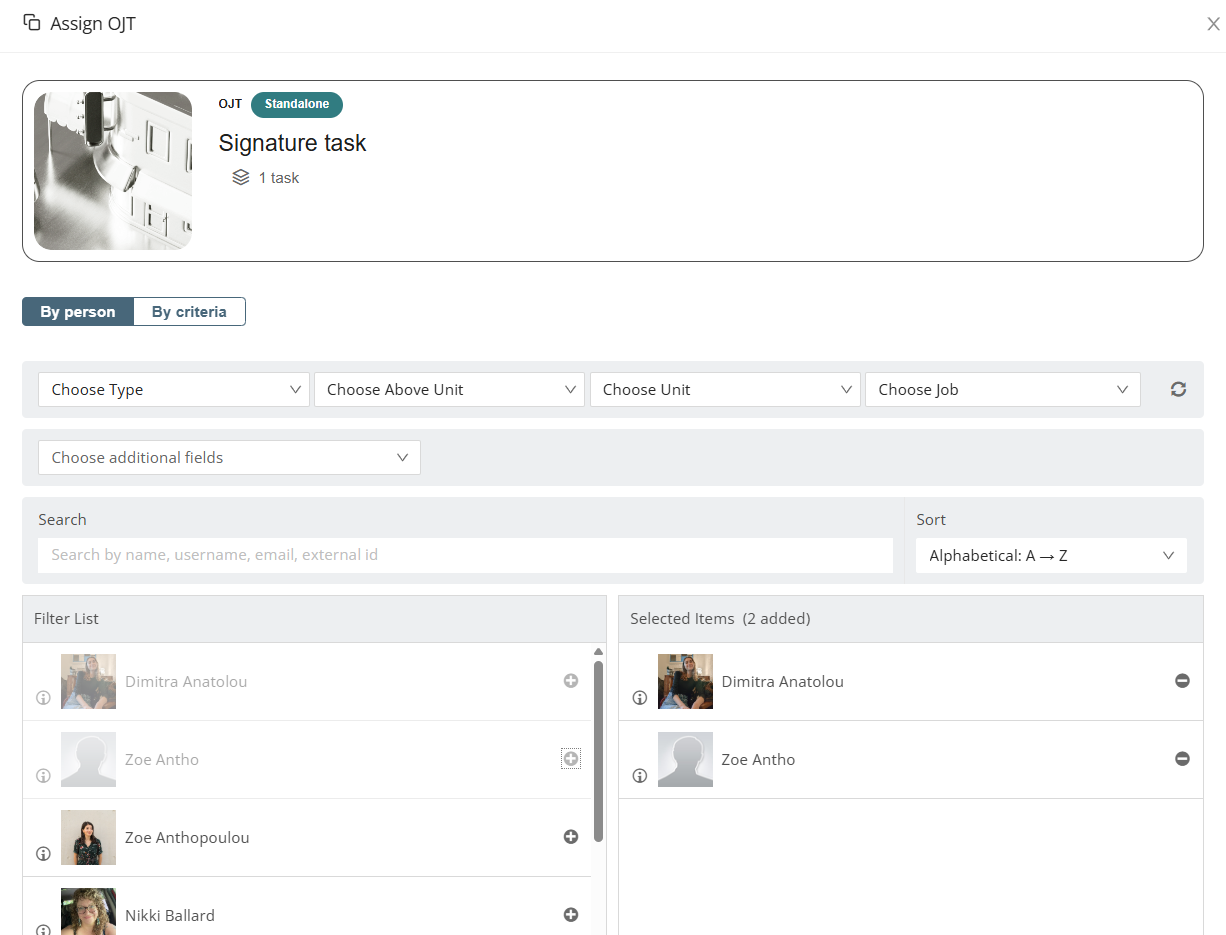The image size is (1226, 935).
Task: Click the Signature task thumbnail image
Action: 113,171
